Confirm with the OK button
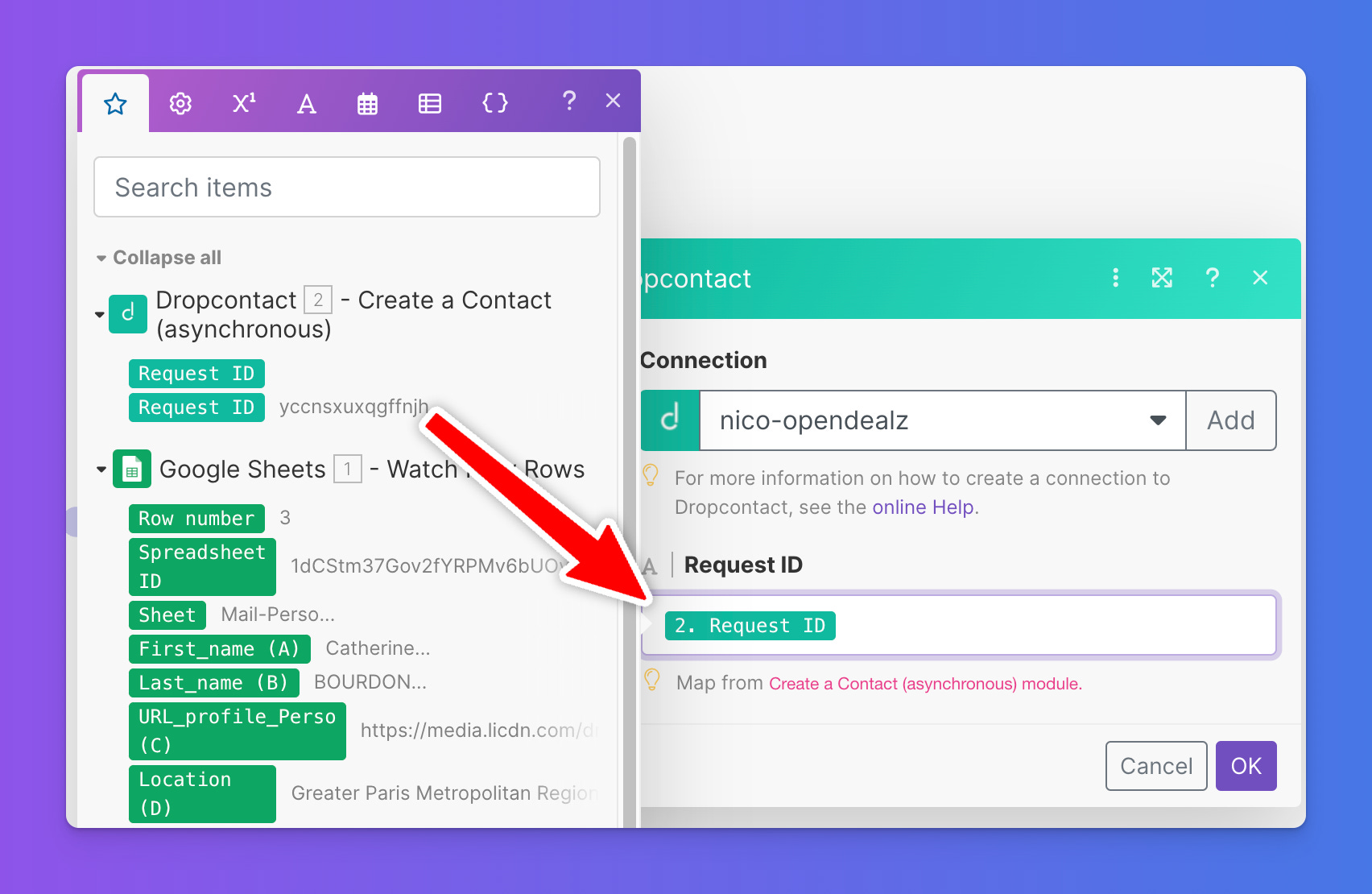 coord(1246,766)
